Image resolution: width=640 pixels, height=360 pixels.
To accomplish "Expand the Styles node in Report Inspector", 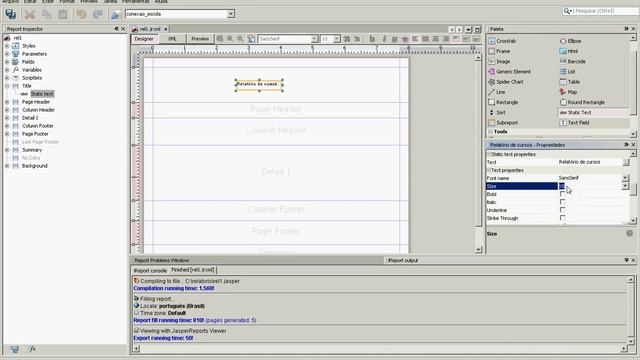I will [7, 46].
